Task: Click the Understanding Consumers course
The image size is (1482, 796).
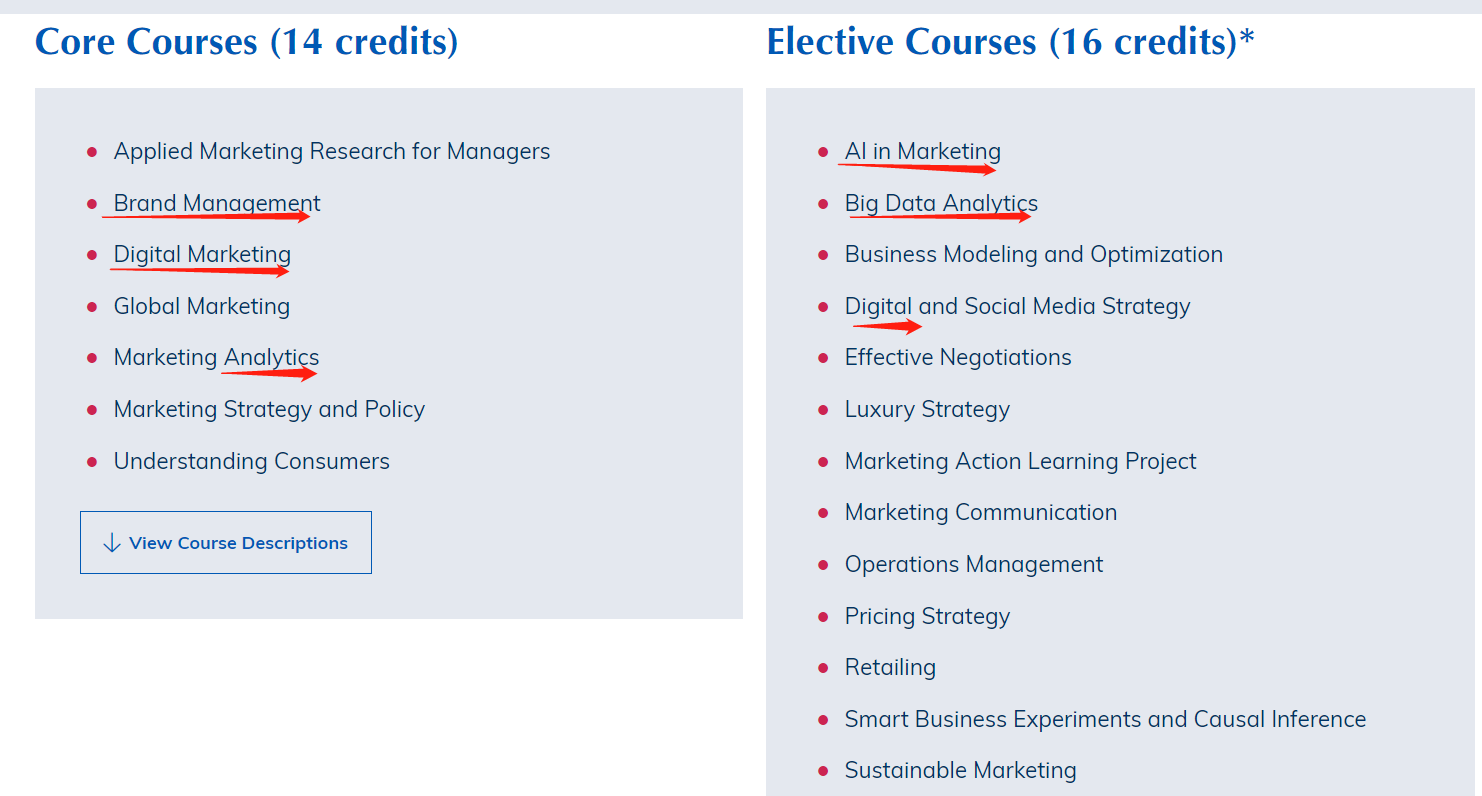Action: 252,462
